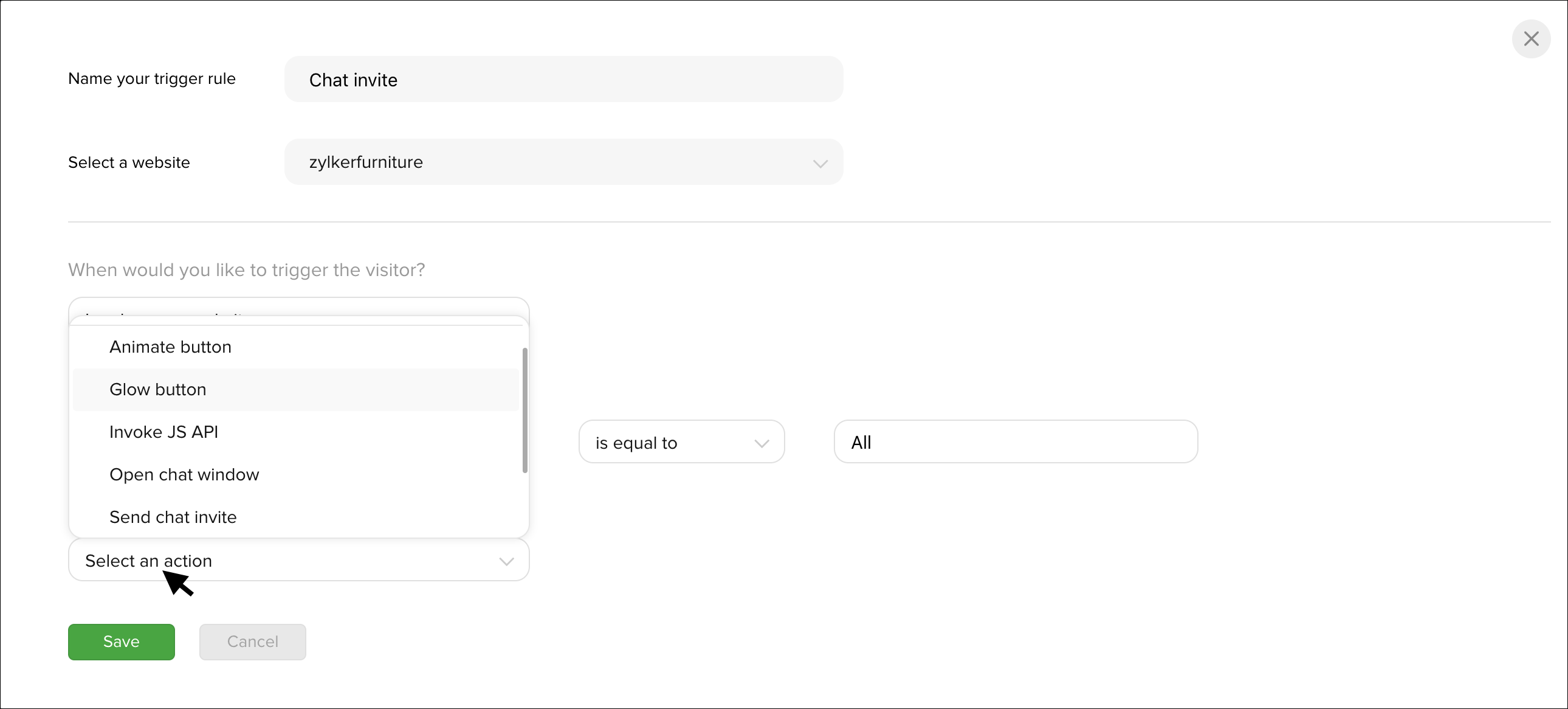The width and height of the screenshot is (1568, 709).
Task: Click the website dropdown chevron arrow
Action: tap(820, 163)
